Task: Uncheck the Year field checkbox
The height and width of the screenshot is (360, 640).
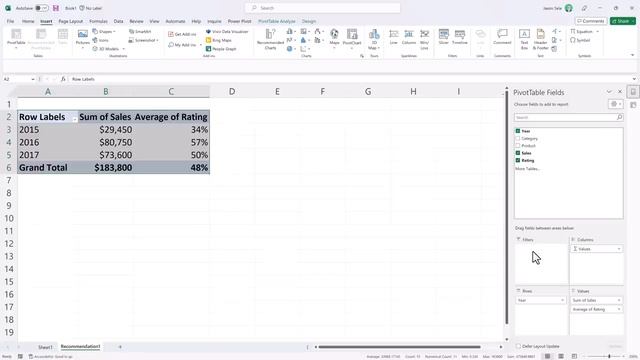Action: click(x=518, y=131)
